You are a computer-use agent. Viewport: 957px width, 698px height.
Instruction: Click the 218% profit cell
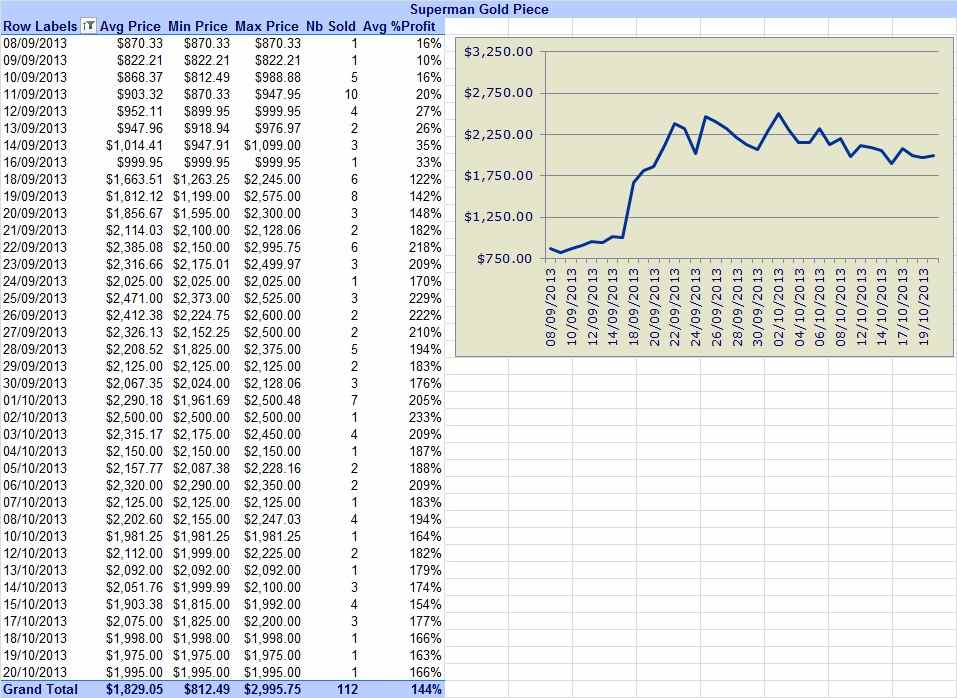click(425, 247)
